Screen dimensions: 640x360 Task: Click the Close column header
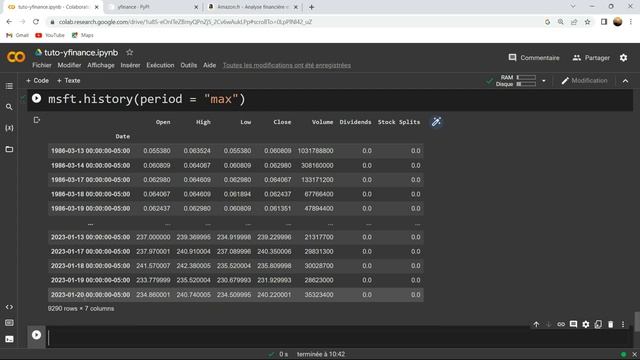click(x=282, y=122)
